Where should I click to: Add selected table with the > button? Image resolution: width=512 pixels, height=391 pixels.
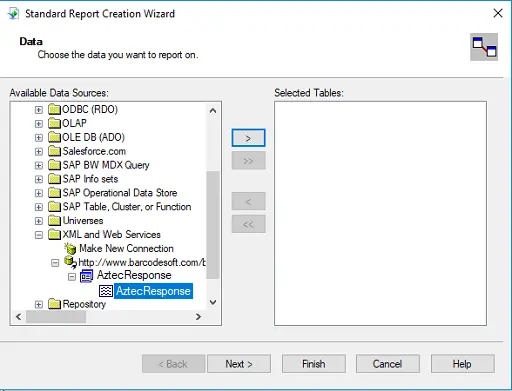pyautogui.click(x=248, y=138)
